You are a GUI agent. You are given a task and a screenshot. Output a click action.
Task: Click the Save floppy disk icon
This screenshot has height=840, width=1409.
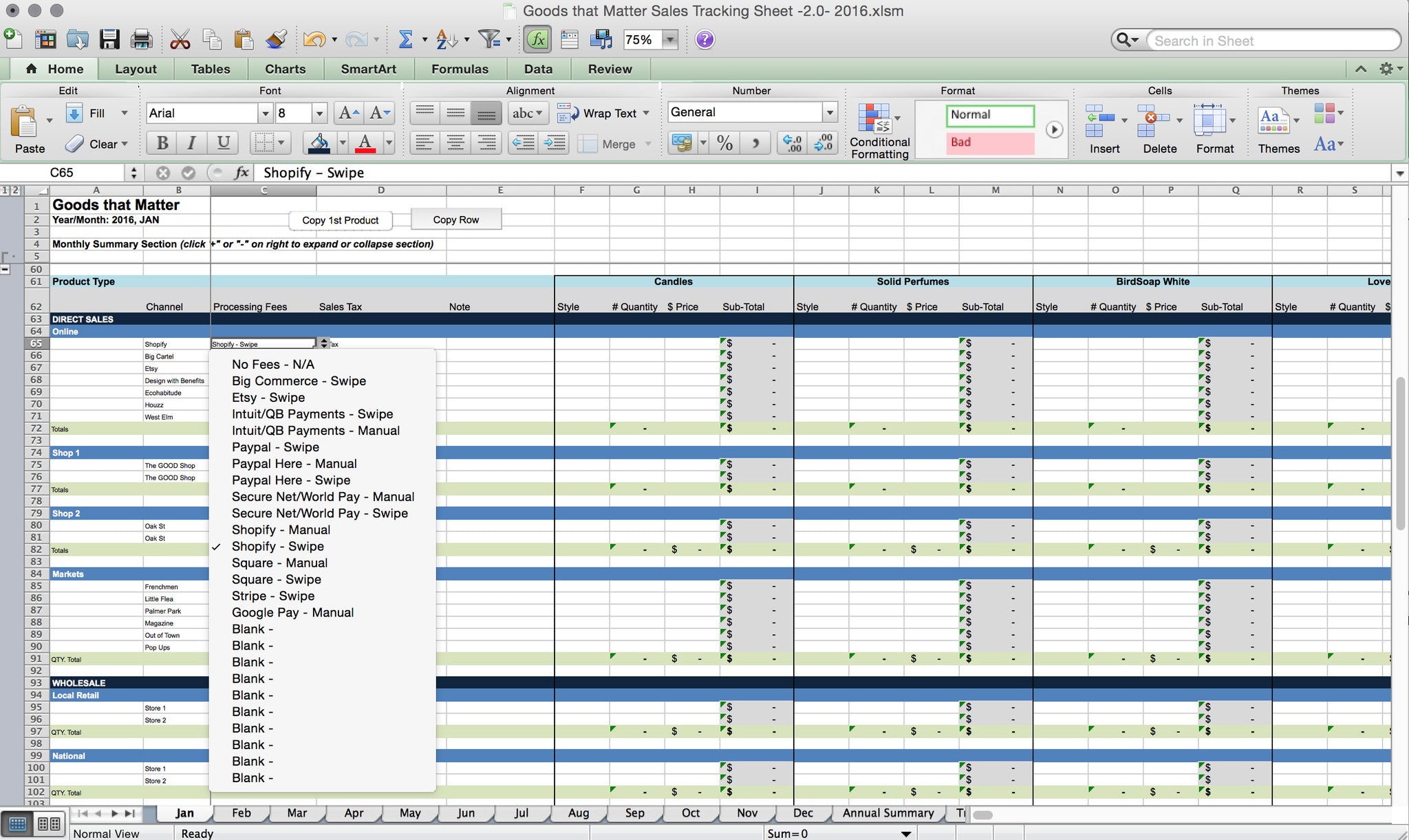point(109,39)
